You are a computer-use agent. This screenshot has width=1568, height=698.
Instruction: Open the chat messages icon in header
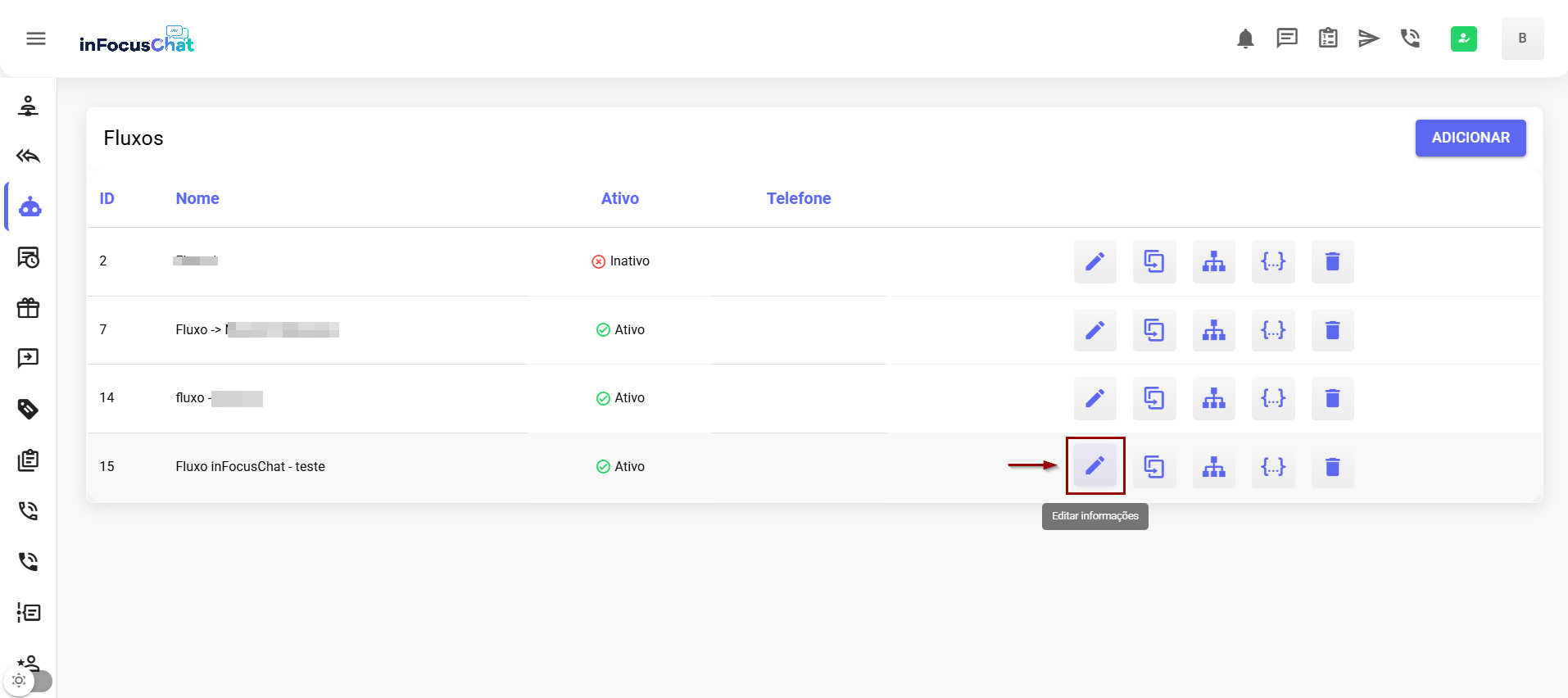coord(1286,39)
